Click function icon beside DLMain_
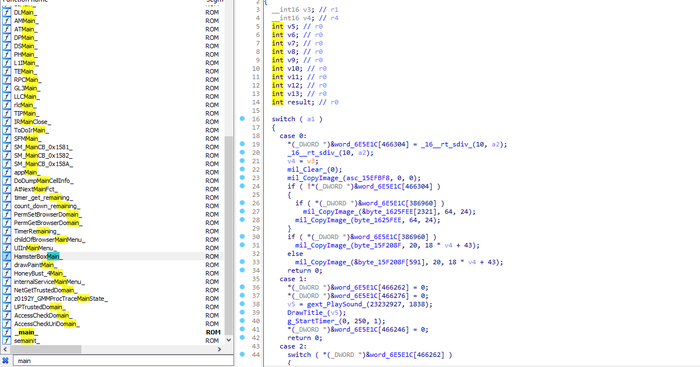The height and width of the screenshot is (367, 700). pyautogui.click(x=7, y=13)
